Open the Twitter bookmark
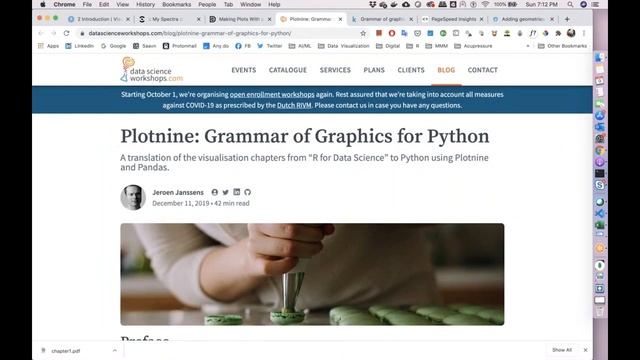 point(270,46)
